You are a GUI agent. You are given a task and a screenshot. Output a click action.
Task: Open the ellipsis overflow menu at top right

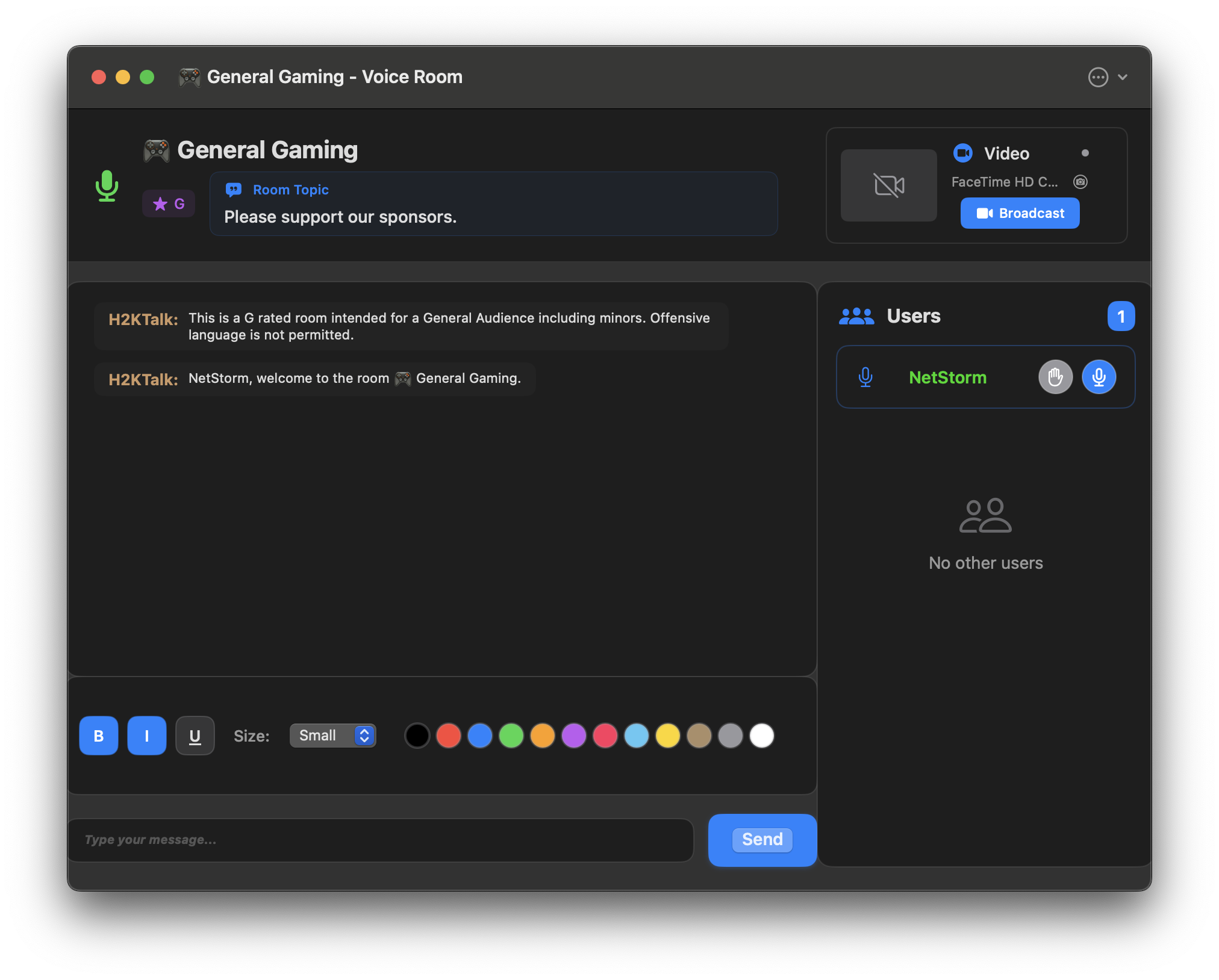tap(1098, 77)
